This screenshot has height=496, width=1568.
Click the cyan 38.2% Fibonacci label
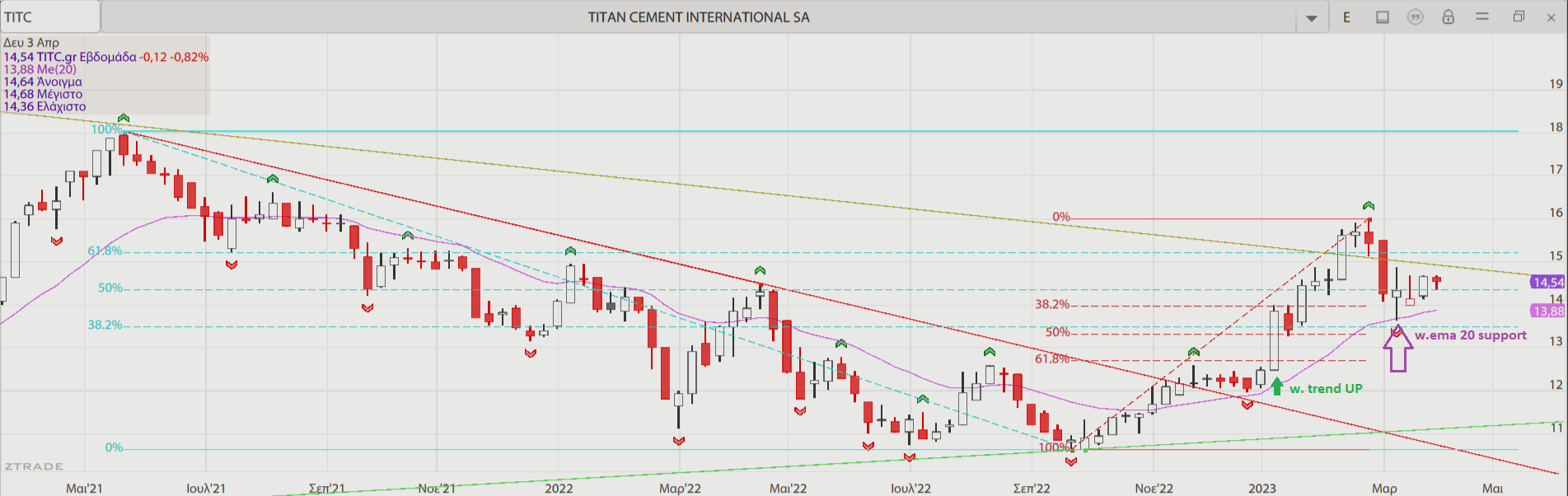pyautogui.click(x=105, y=325)
